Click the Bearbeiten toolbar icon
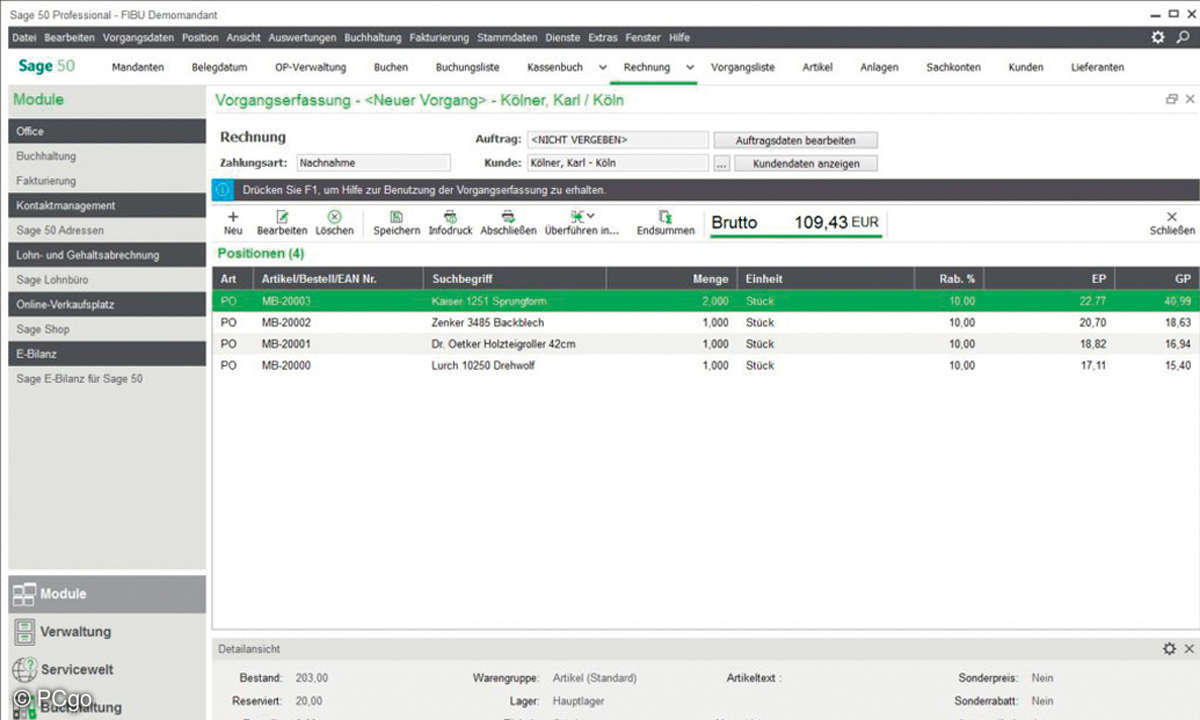 click(282, 216)
